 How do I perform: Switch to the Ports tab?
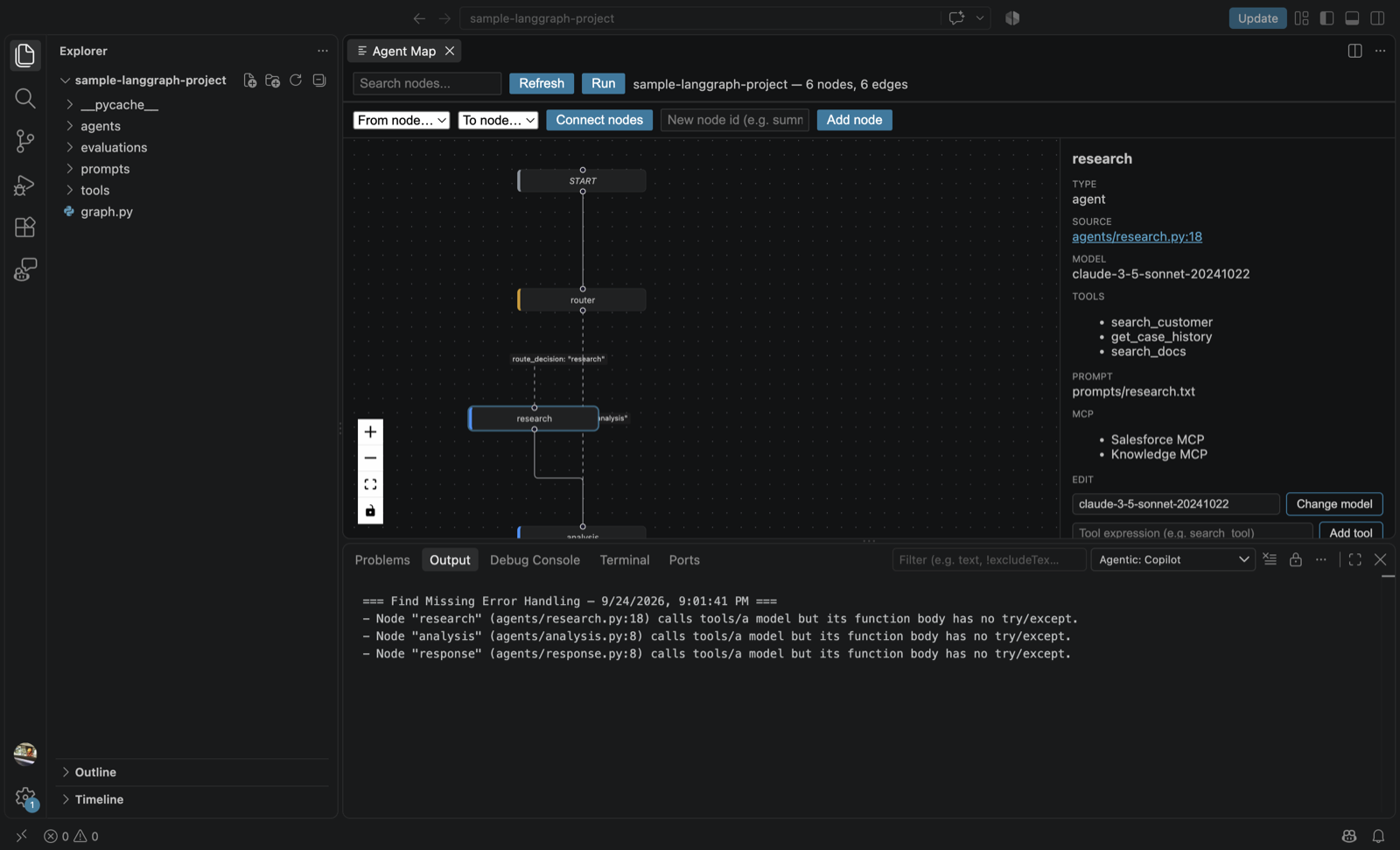coord(684,560)
